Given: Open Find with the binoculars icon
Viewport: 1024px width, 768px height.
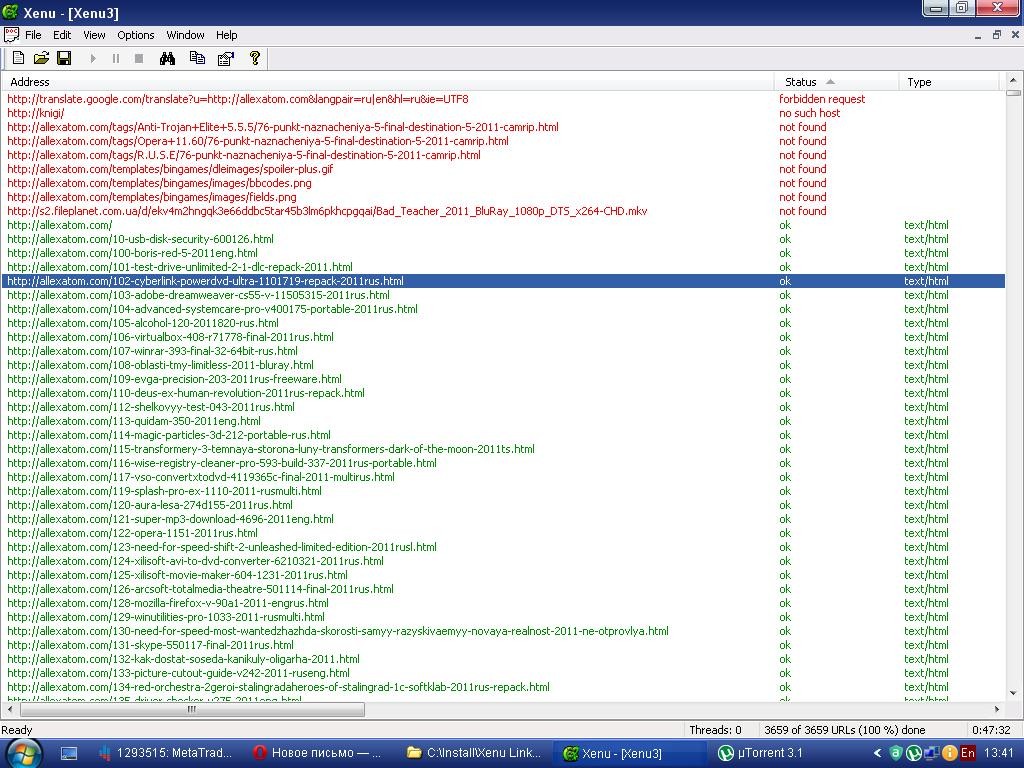Looking at the screenshot, I should click(x=167, y=58).
